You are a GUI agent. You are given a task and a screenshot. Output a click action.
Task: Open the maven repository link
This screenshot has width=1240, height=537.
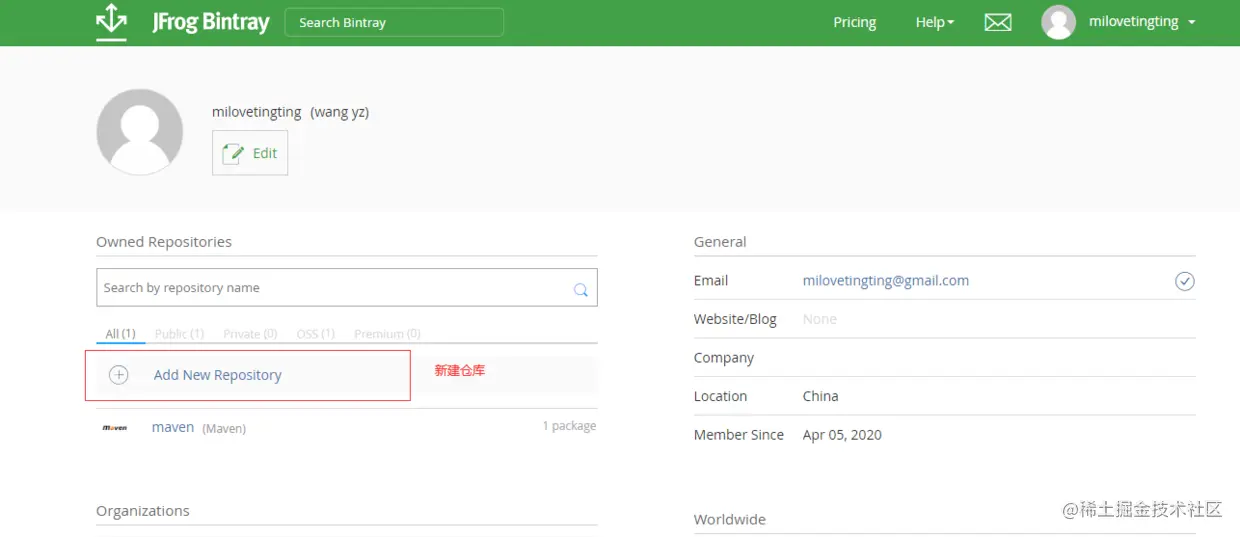(x=173, y=427)
